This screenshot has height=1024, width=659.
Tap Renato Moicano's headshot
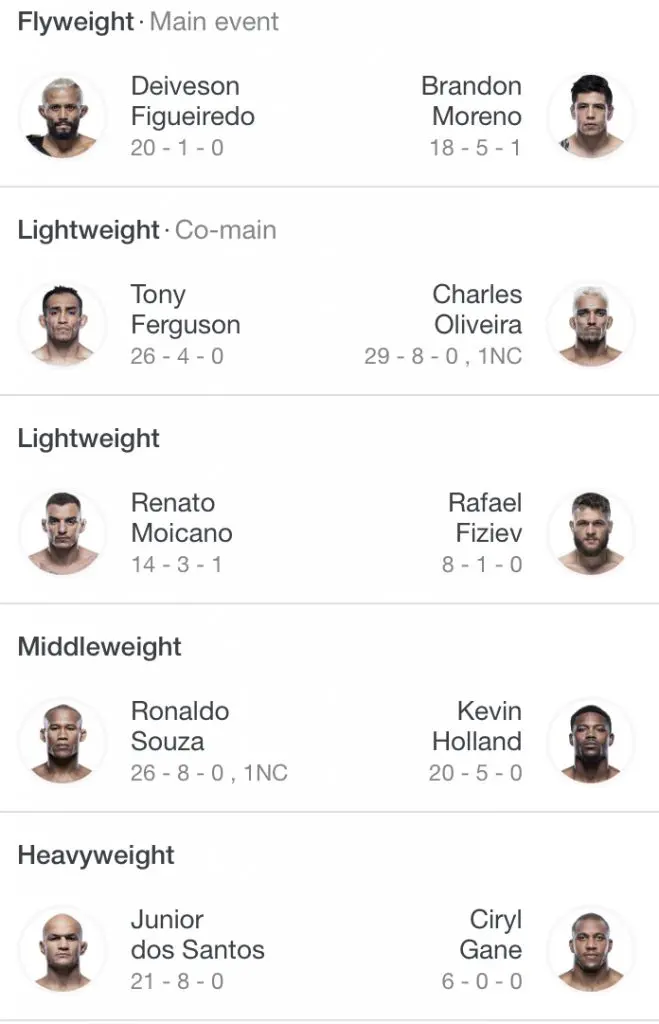tap(62, 533)
